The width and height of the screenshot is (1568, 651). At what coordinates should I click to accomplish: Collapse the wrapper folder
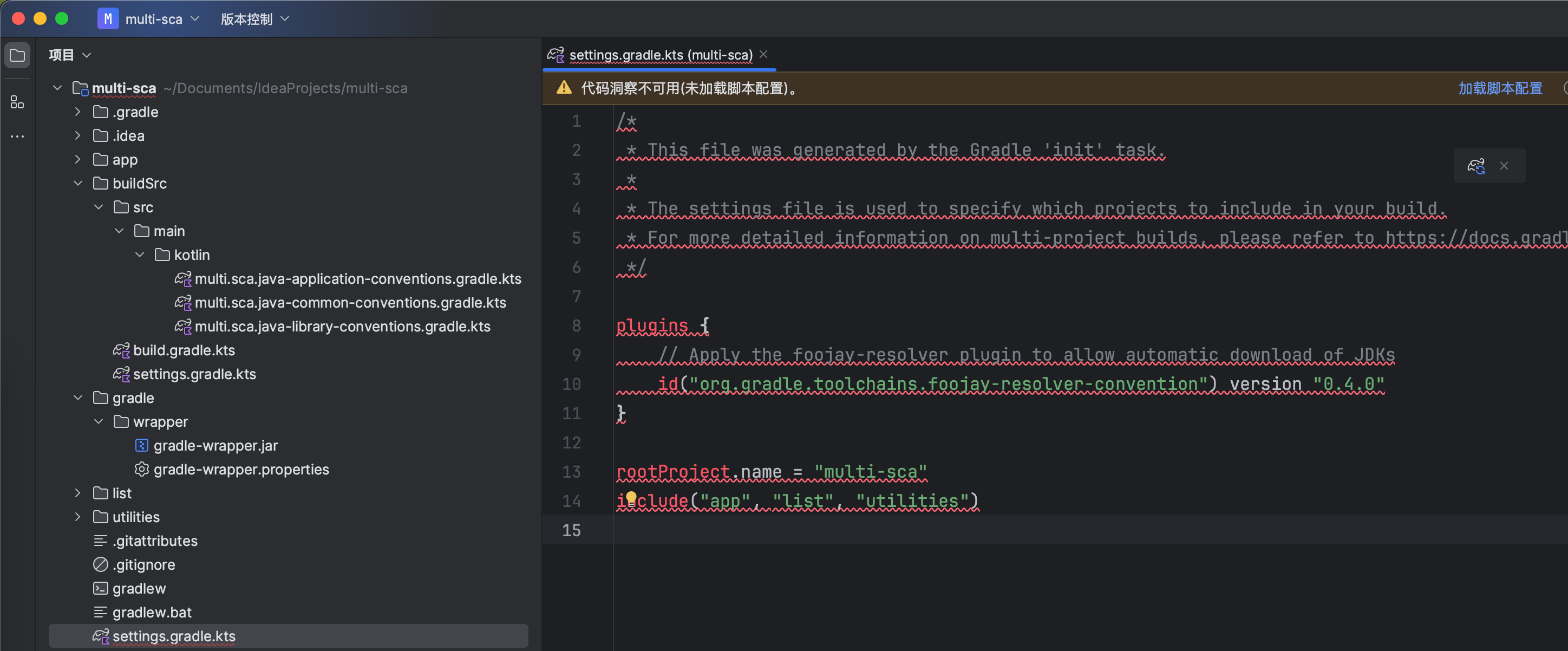coord(99,421)
